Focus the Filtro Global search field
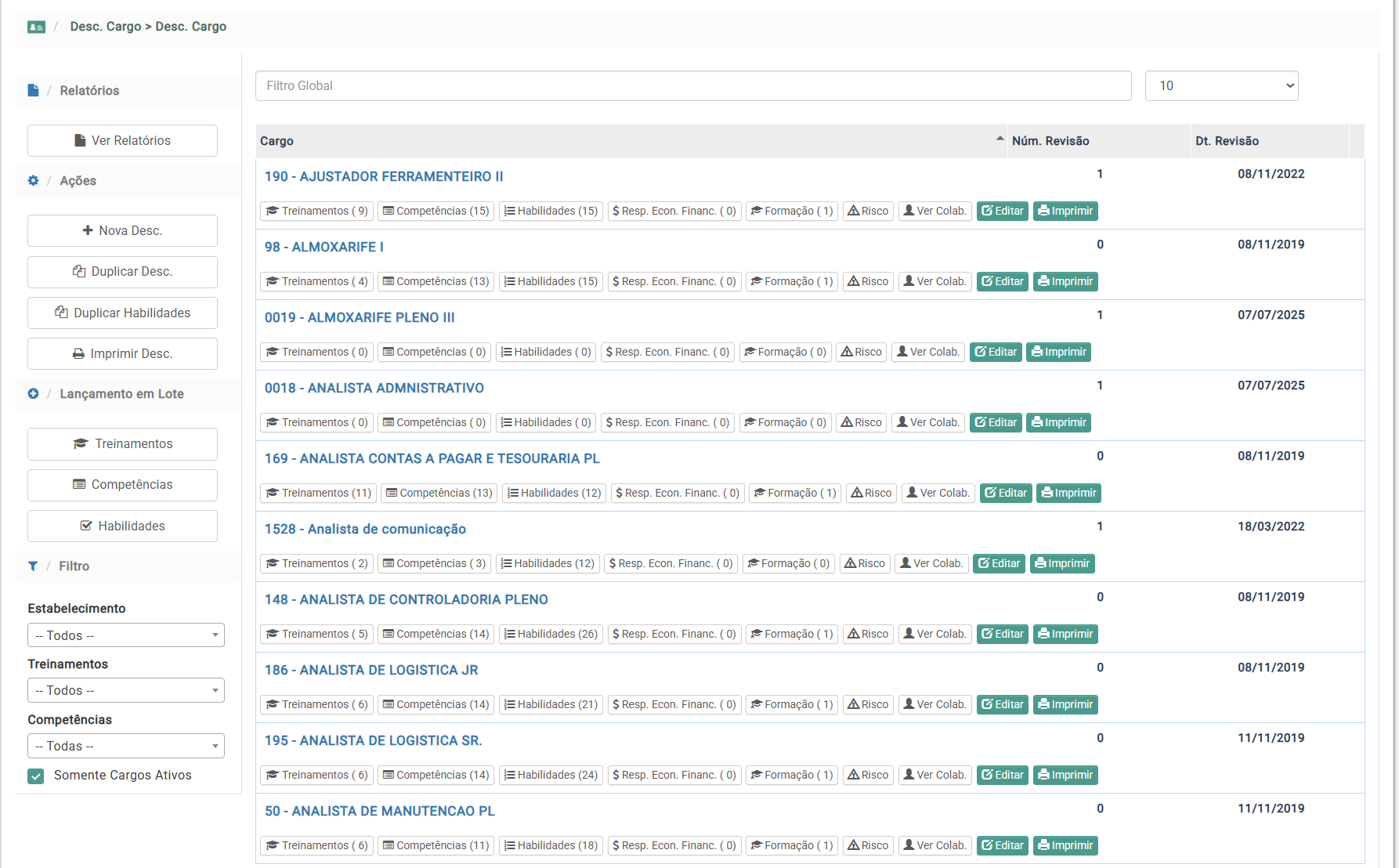 [x=692, y=86]
